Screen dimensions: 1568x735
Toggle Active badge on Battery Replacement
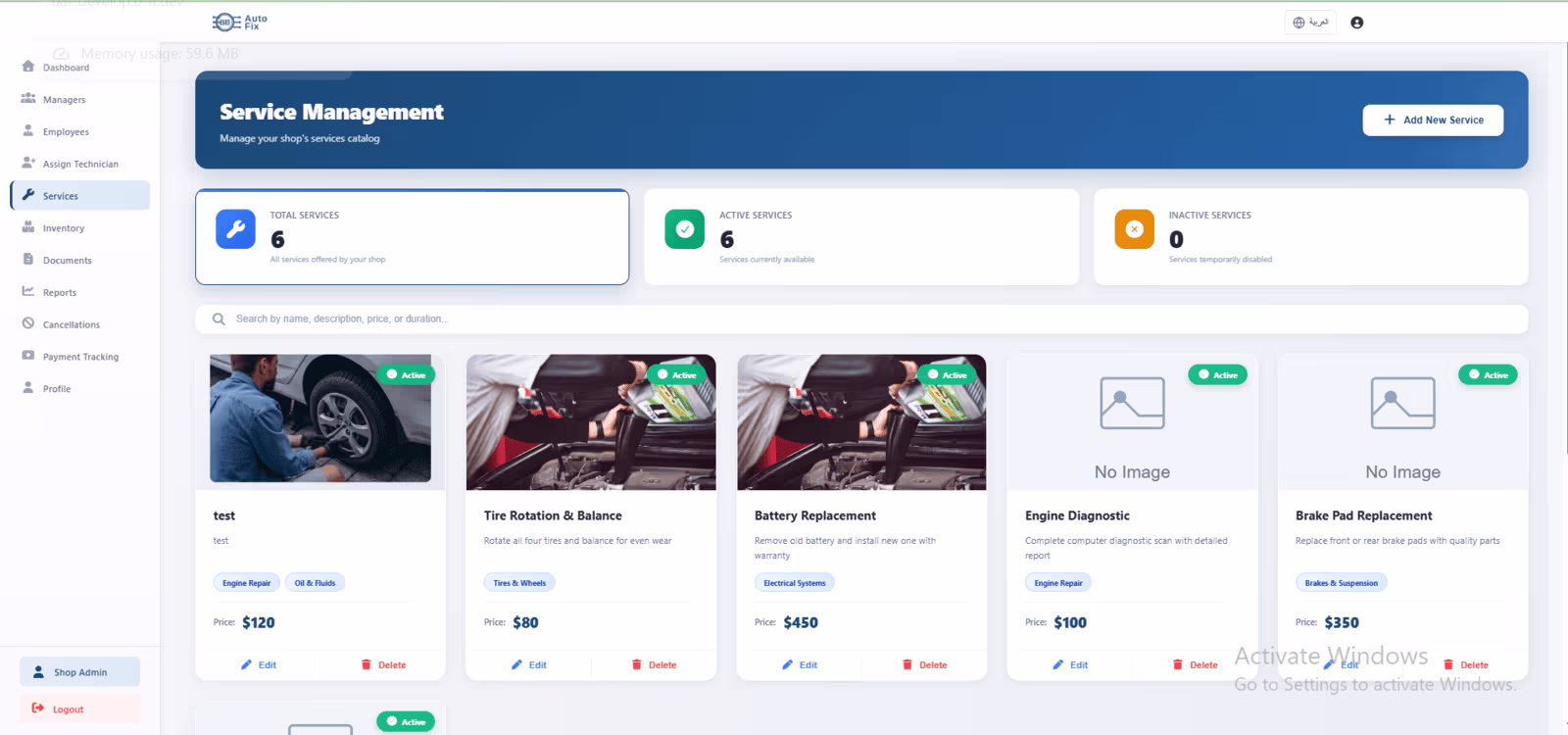click(947, 374)
